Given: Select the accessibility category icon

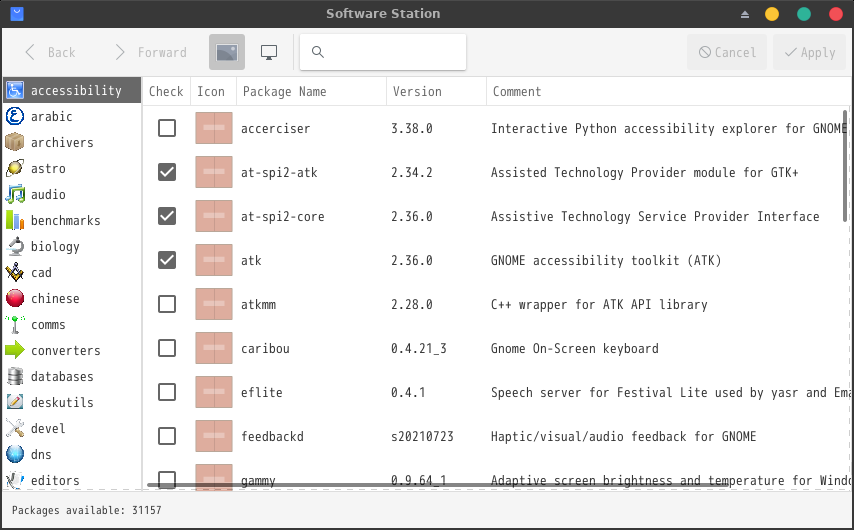Looking at the screenshot, I should tap(15, 90).
